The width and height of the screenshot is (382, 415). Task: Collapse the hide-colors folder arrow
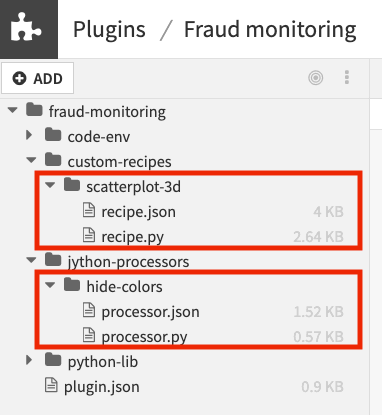point(50,285)
